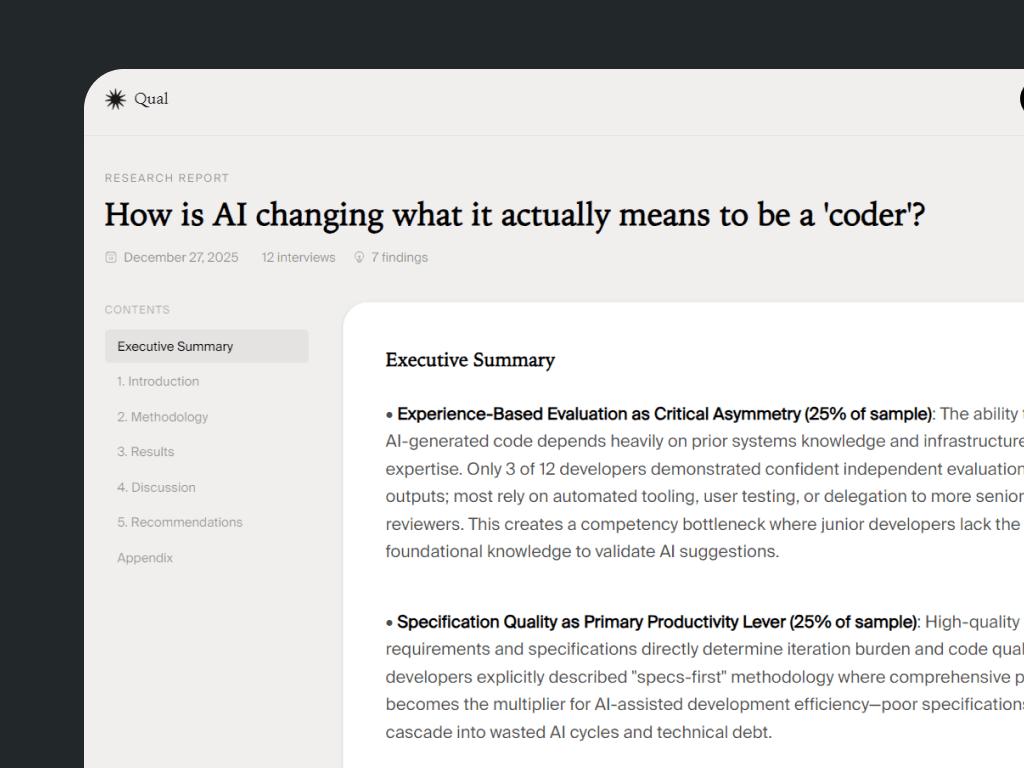Click the calendar icon beside the date
Image resolution: width=1024 pixels, height=768 pixels.
[111, 258]
